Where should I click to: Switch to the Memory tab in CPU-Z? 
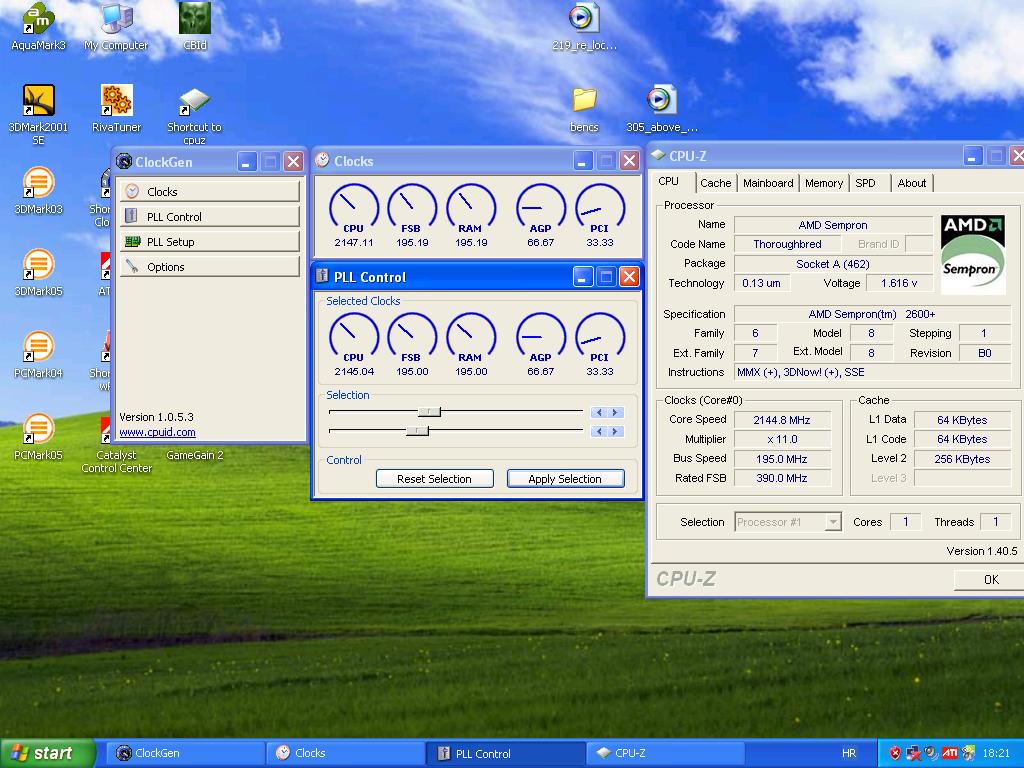(824, 184)
